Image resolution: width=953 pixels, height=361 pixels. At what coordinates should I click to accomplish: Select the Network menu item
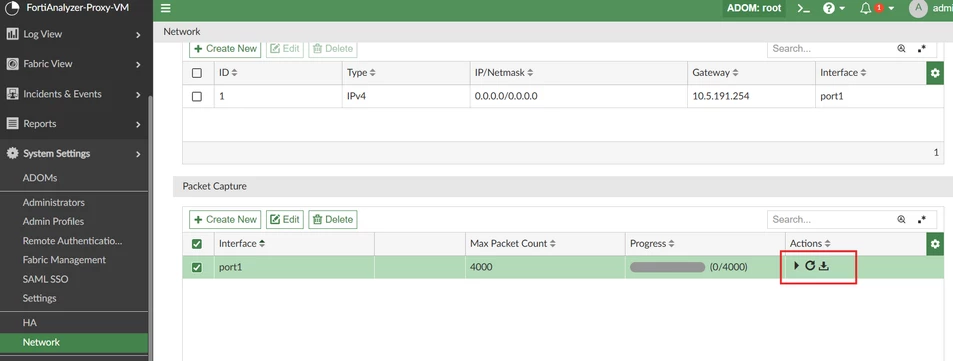(74, 342)
